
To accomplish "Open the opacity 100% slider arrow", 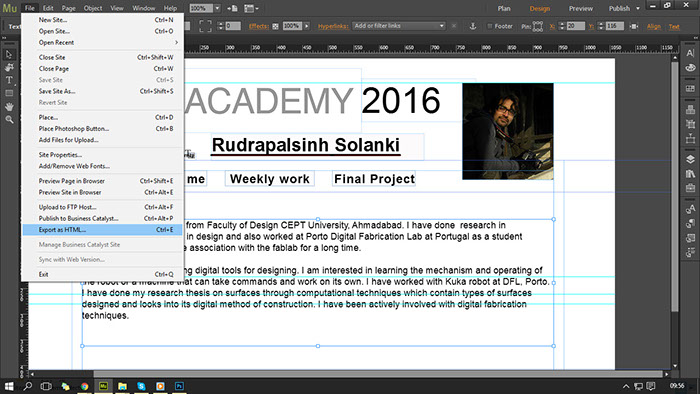I will click(307, 26).
